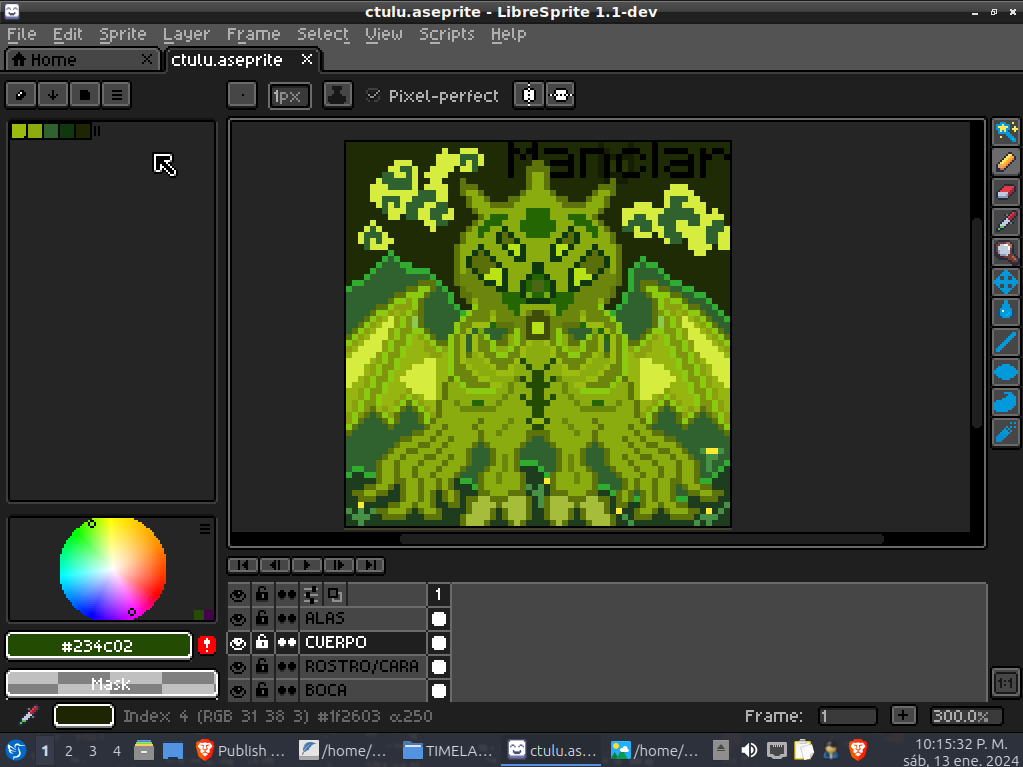Open the palette options menu icon
Screen dimensions: 1023x767
tap(117, 95)
